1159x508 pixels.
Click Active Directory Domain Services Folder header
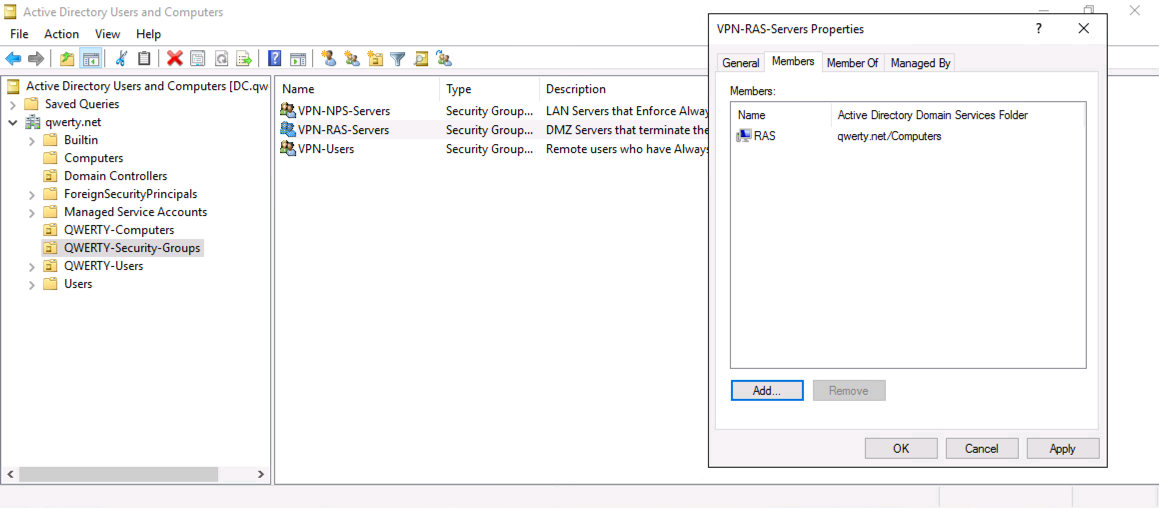click(x=958, y=115)
